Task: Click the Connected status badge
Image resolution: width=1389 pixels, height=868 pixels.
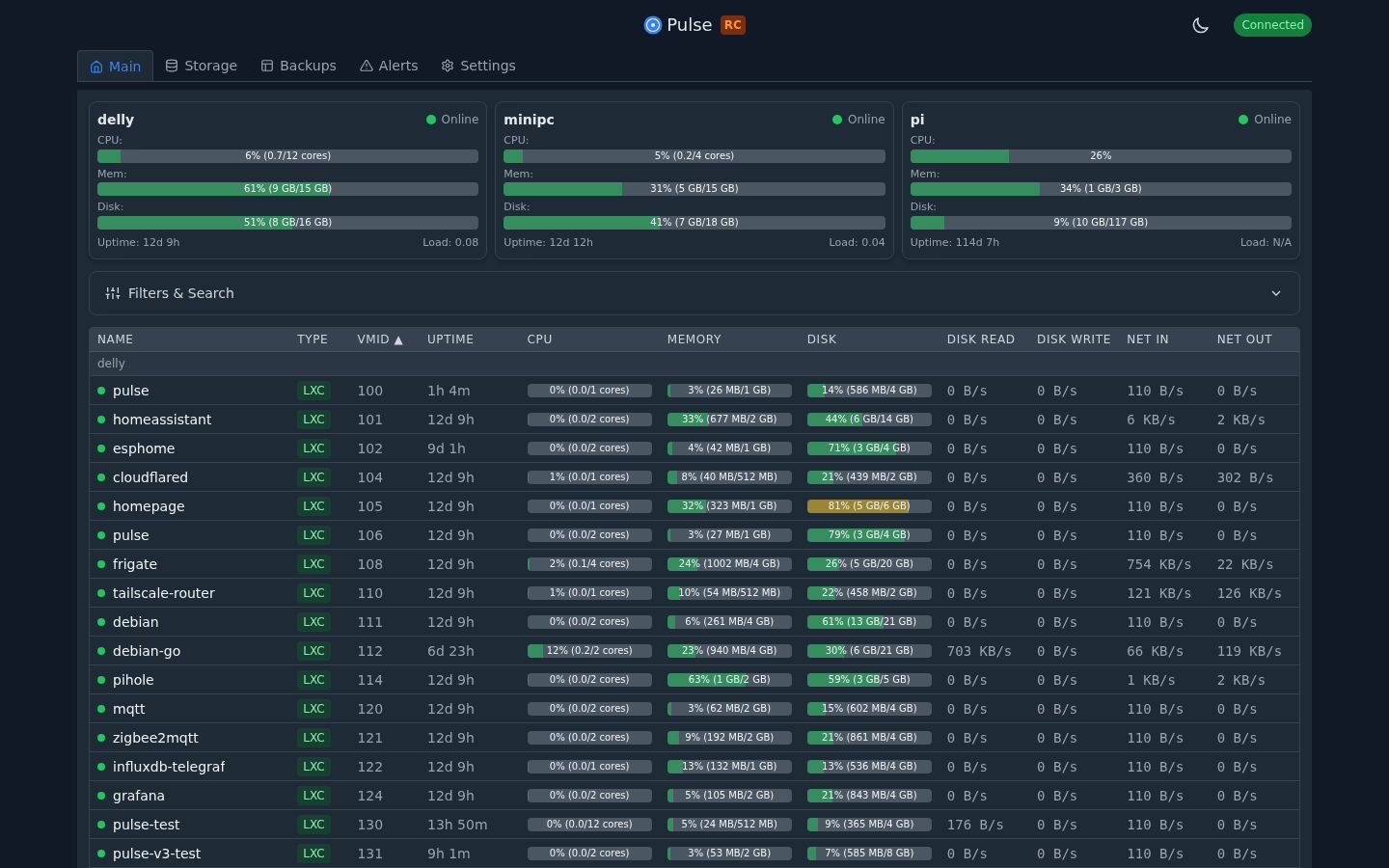Action: click(1272, 25)
